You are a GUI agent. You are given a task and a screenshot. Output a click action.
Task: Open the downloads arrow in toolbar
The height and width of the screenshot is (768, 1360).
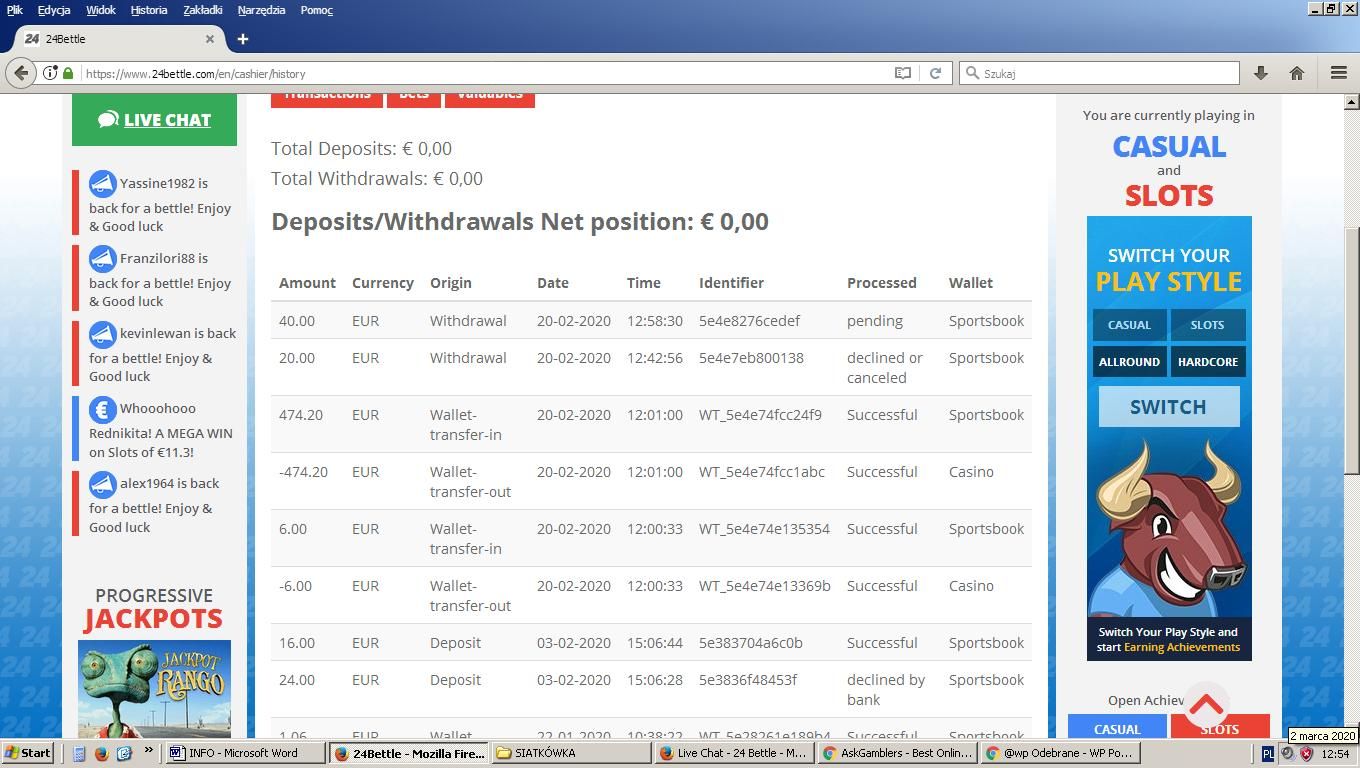(x=1261, y=73)
